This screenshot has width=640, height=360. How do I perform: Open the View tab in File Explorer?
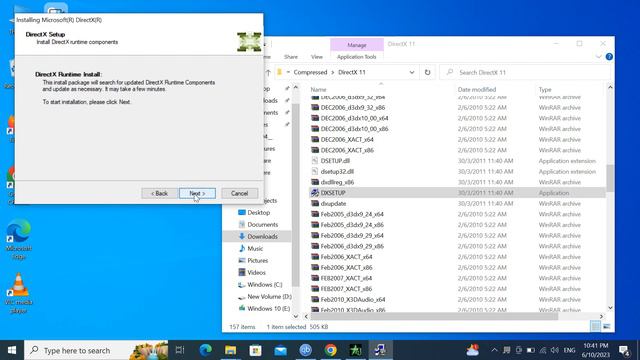pos(316,57)
